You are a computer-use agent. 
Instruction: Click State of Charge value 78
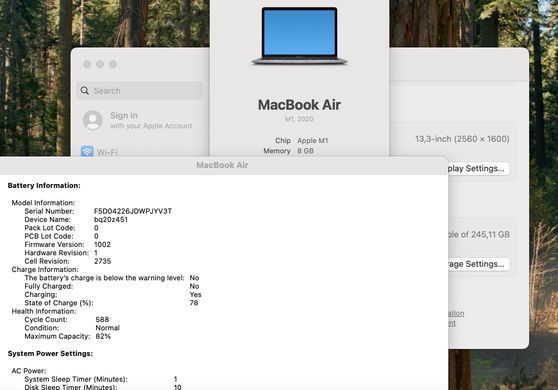coord(194,303)
